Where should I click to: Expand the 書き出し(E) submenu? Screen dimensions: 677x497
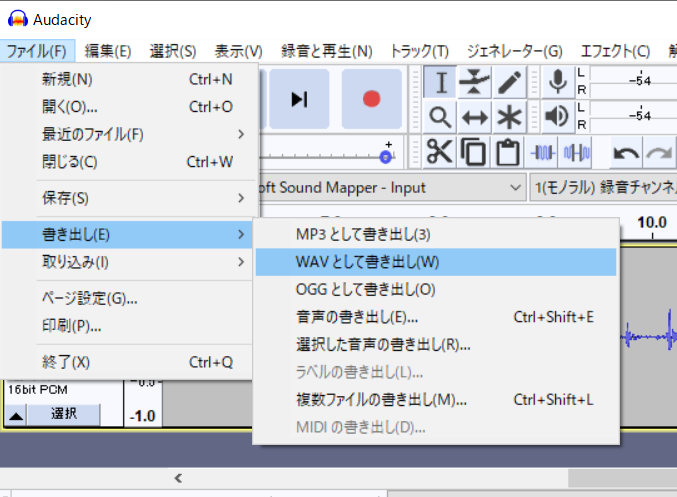[127, 234]
